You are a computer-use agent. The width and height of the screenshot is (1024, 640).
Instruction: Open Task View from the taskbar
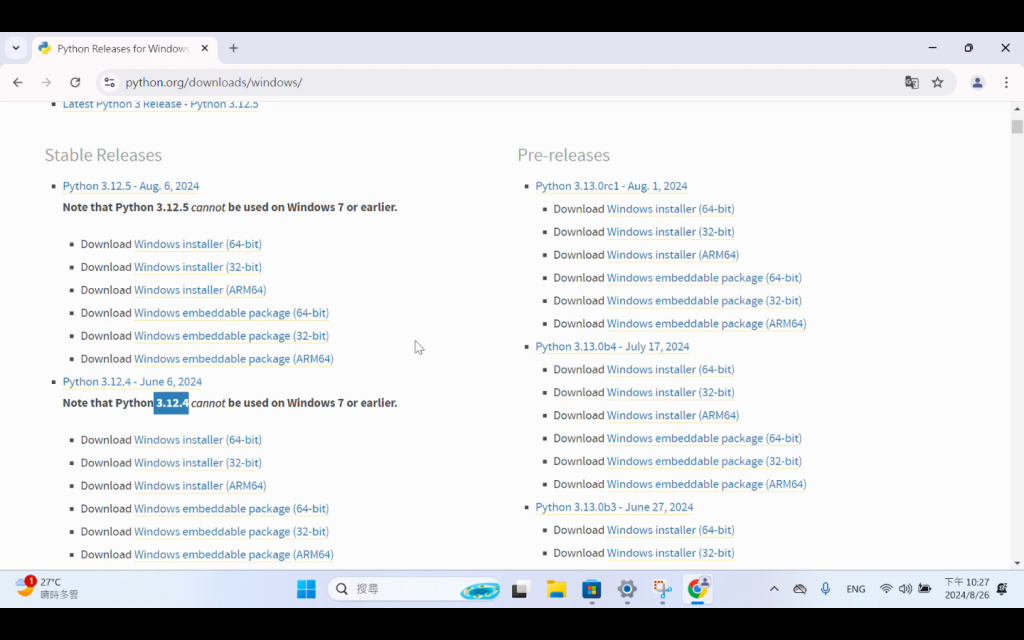click(520, 589)
